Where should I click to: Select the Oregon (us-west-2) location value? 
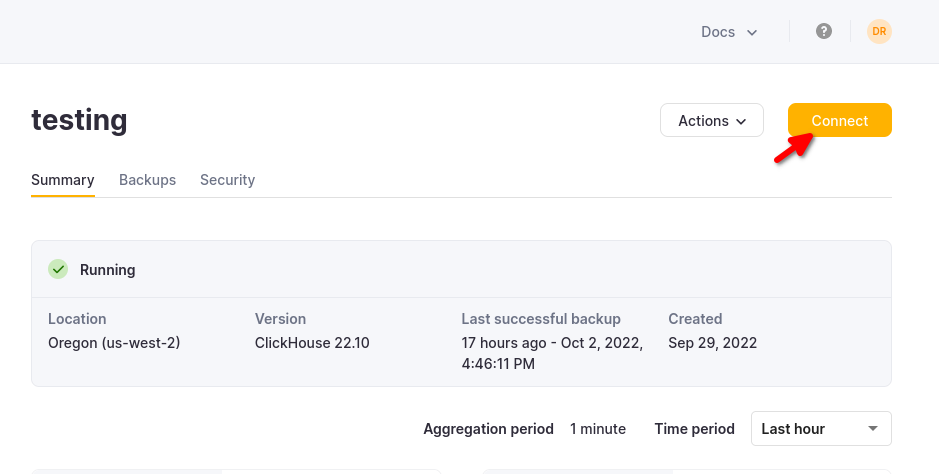click(x=114, y=343)
